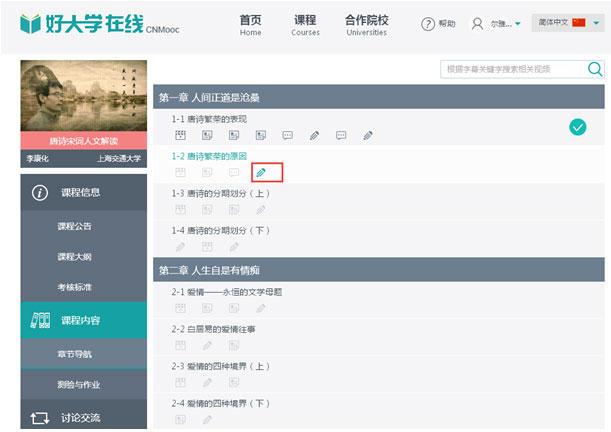Expand the 讨论交流 sidebar section
This screenshot has width=611, height=432.
tap(83, 417)
